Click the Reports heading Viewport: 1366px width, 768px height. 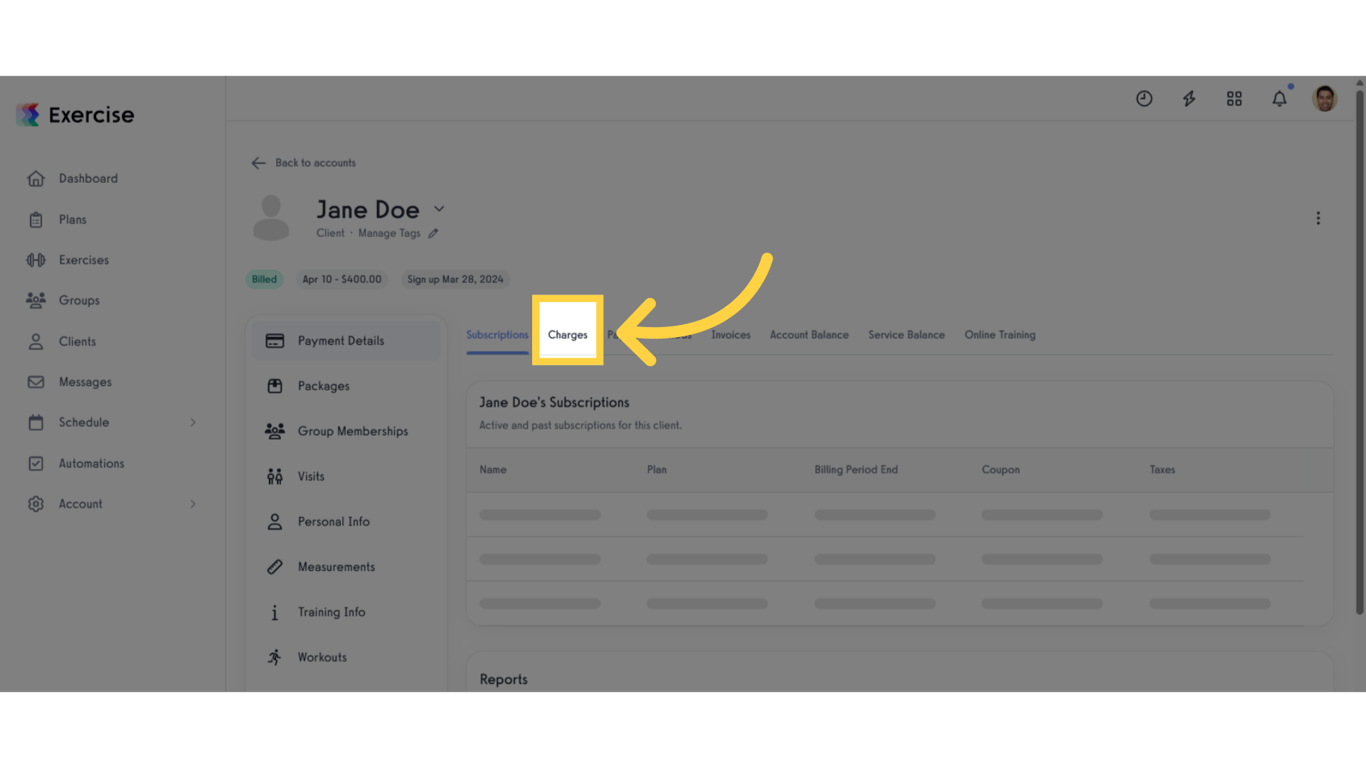(x=503, y=679)
